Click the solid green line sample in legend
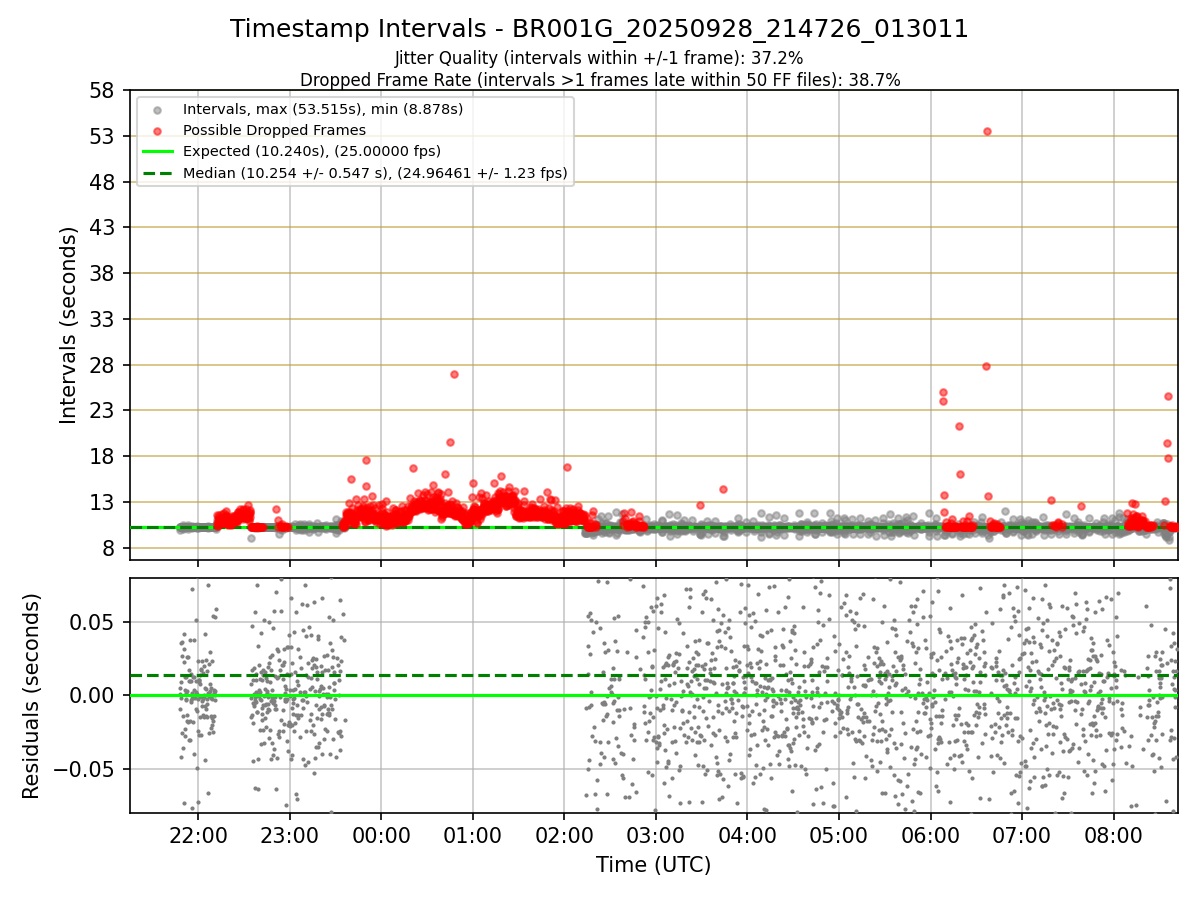This screenshot has width=1200, height=900. click(x=158, y=152)
